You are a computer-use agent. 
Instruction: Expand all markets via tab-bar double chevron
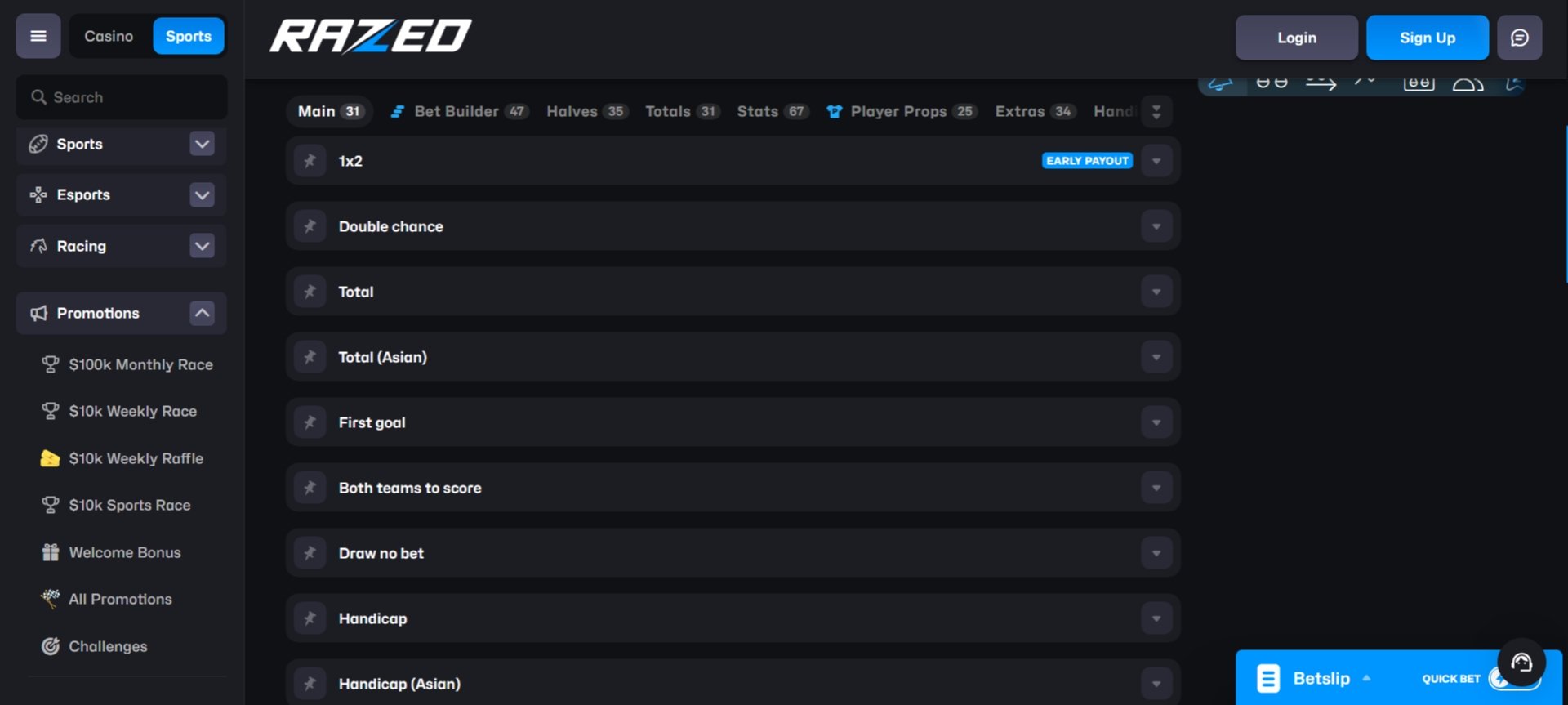coord(1156,112)
